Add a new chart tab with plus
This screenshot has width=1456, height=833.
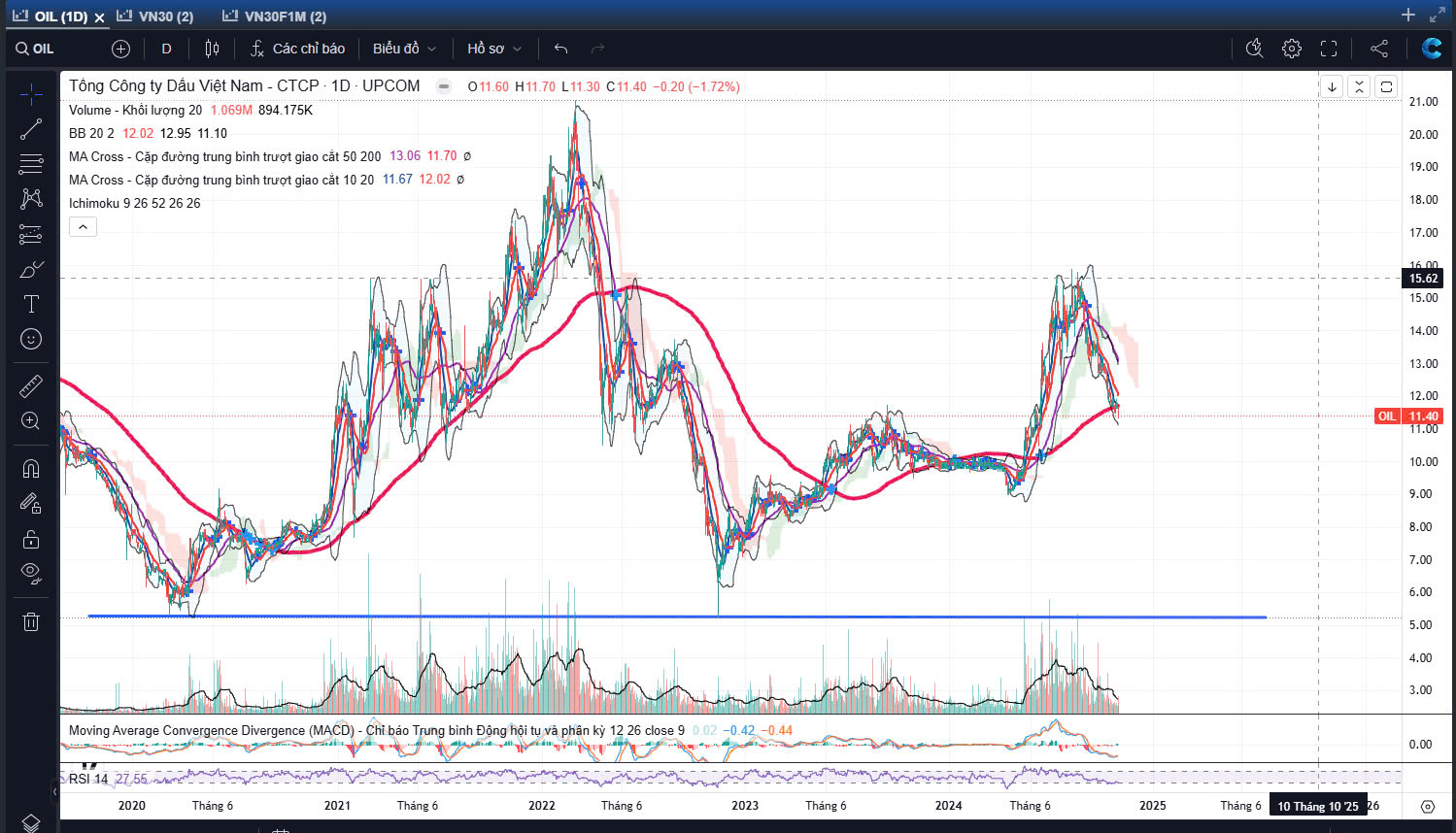[1408, 15]
